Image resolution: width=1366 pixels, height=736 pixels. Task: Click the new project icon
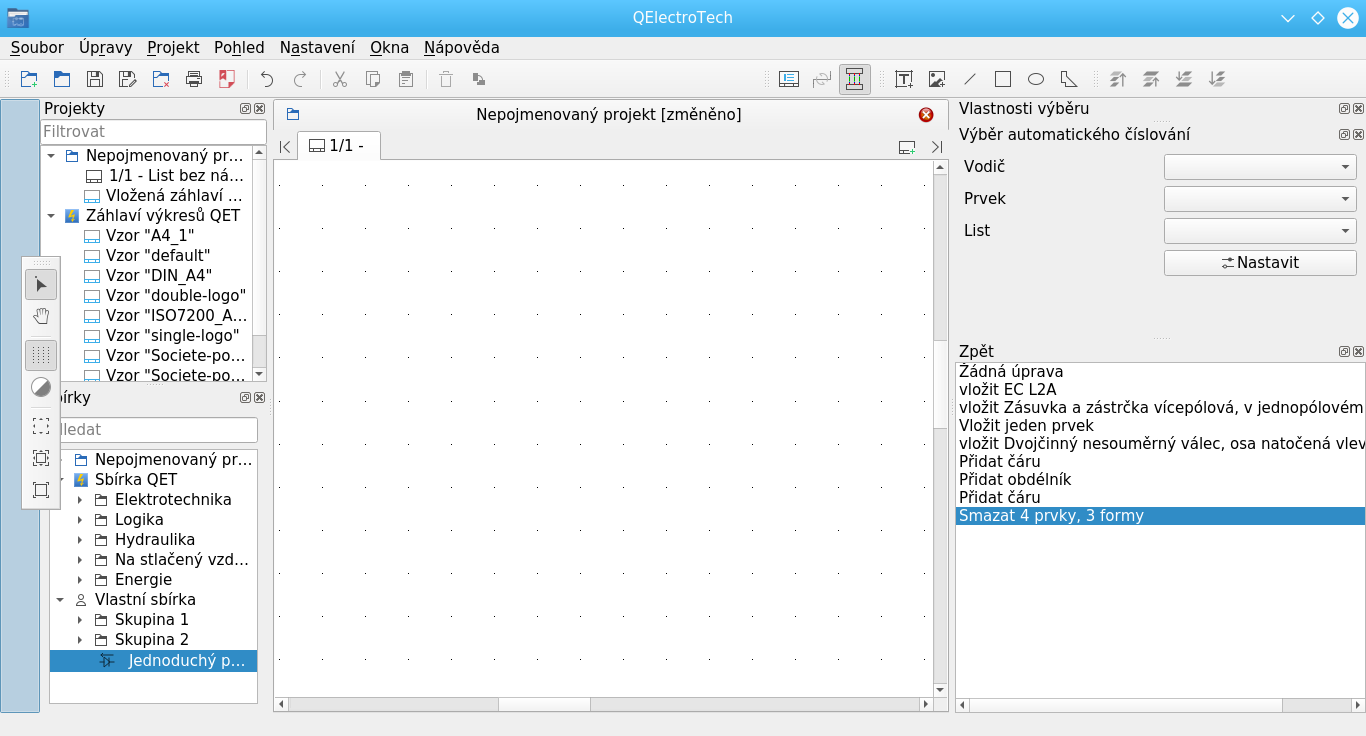pos(29,79)
